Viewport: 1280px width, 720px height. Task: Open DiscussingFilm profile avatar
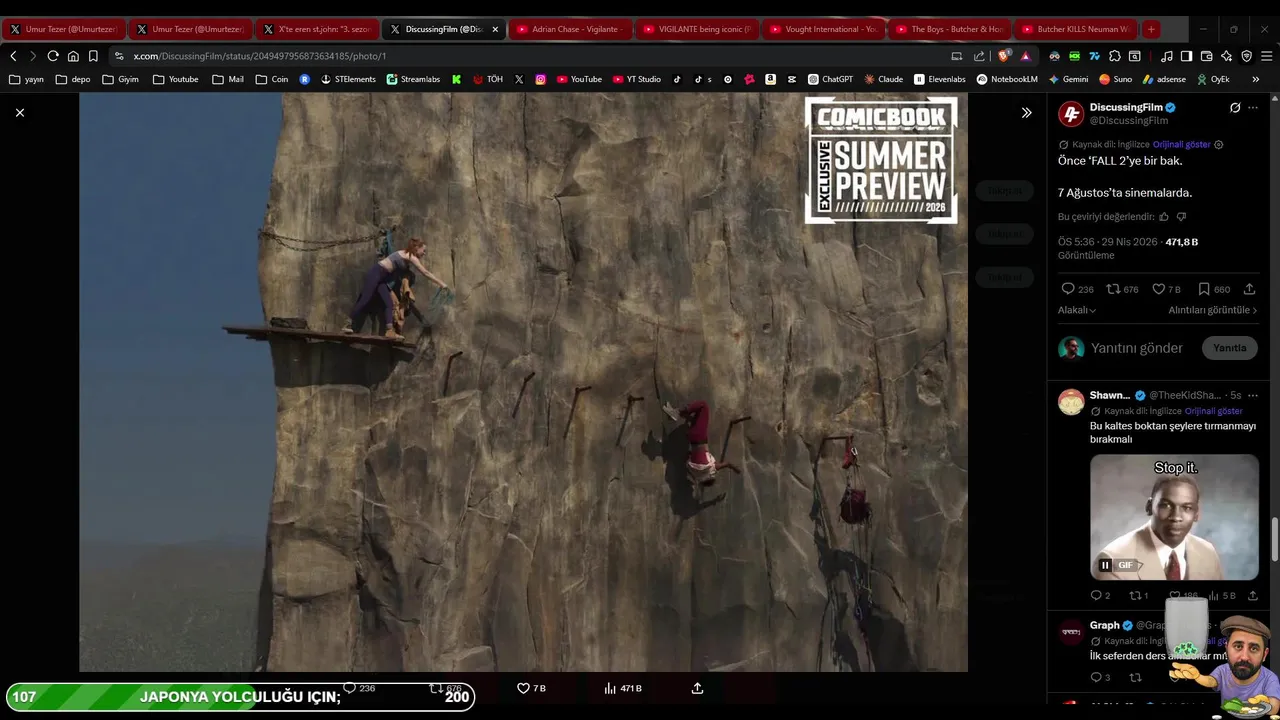coord(1071,114)
